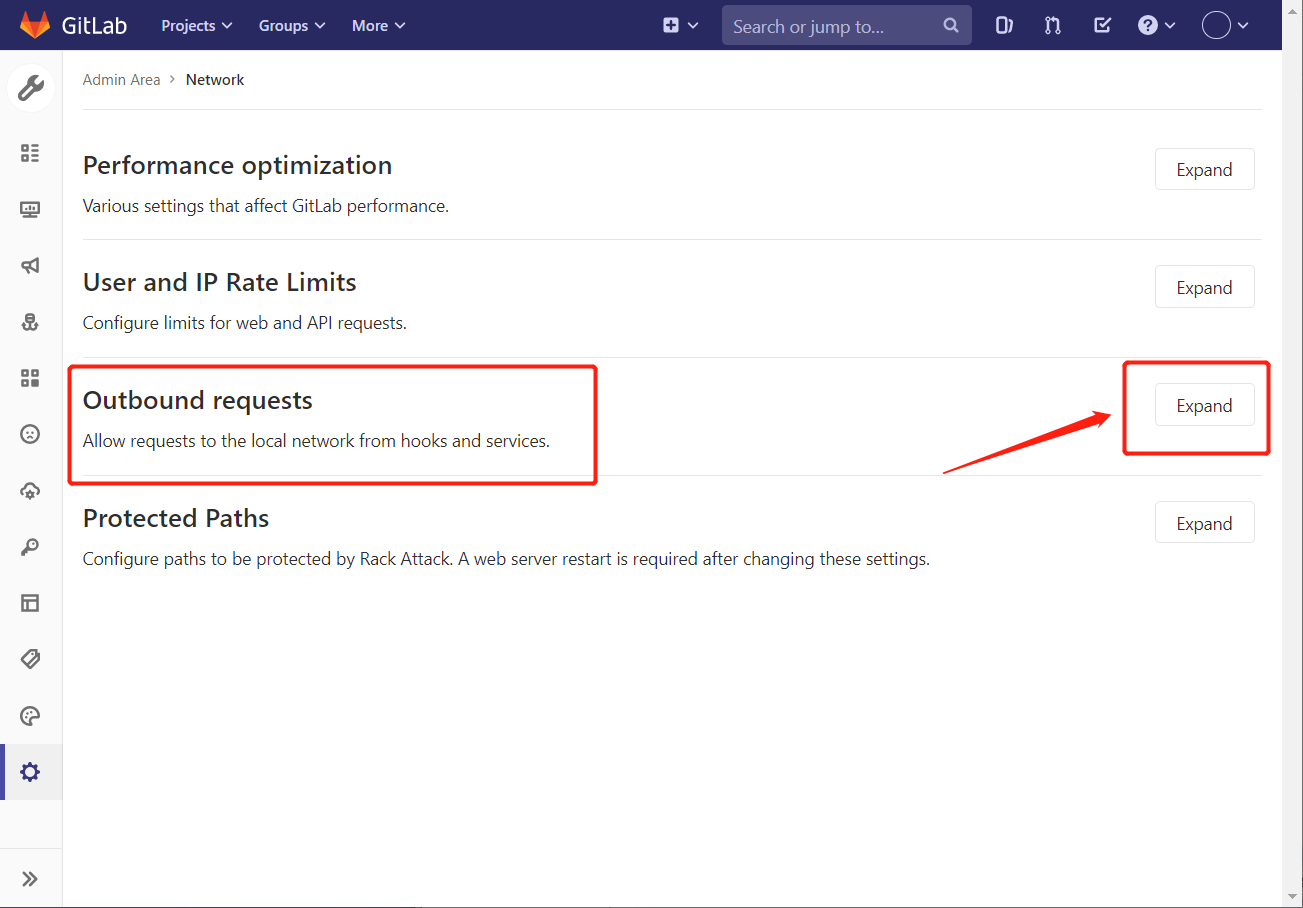Click the User and IP Rate Limits heading
The height and width of the screenshot is (908, 1303).
(219, 283)
